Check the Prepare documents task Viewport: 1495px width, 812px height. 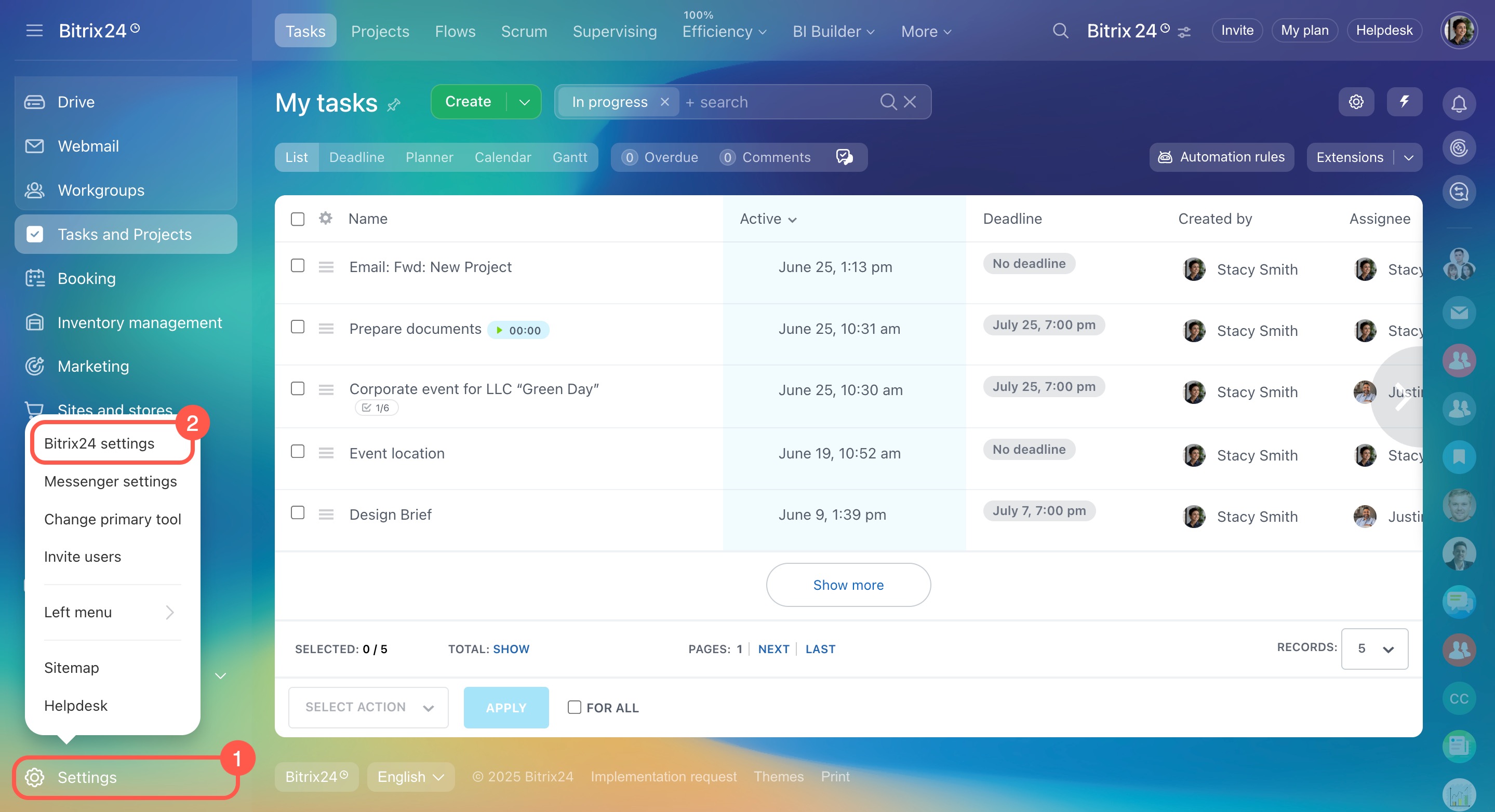point(297,327)
